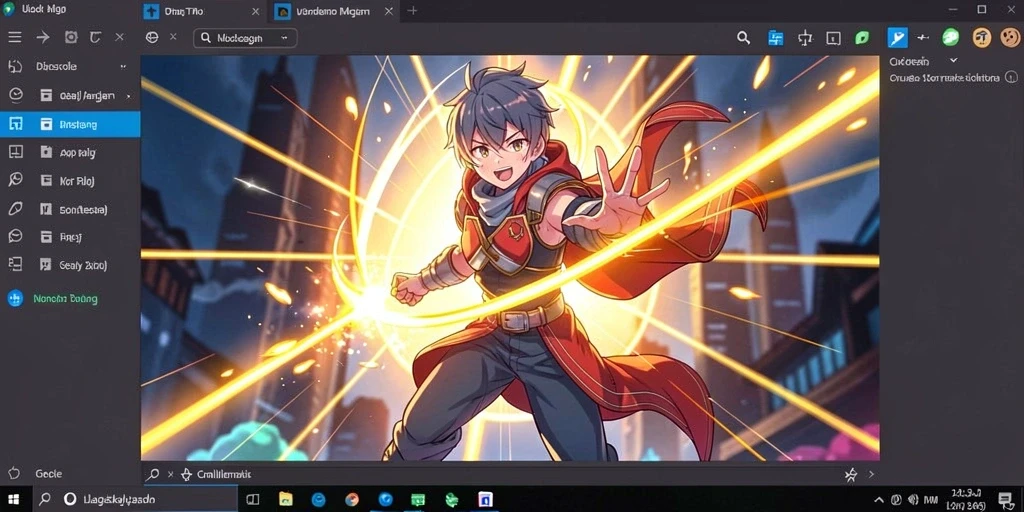Click the camera icon in the left toolbar
The width and height of the screenshot is (1024, 512).
pyautogui.click(x=71, y=37)
